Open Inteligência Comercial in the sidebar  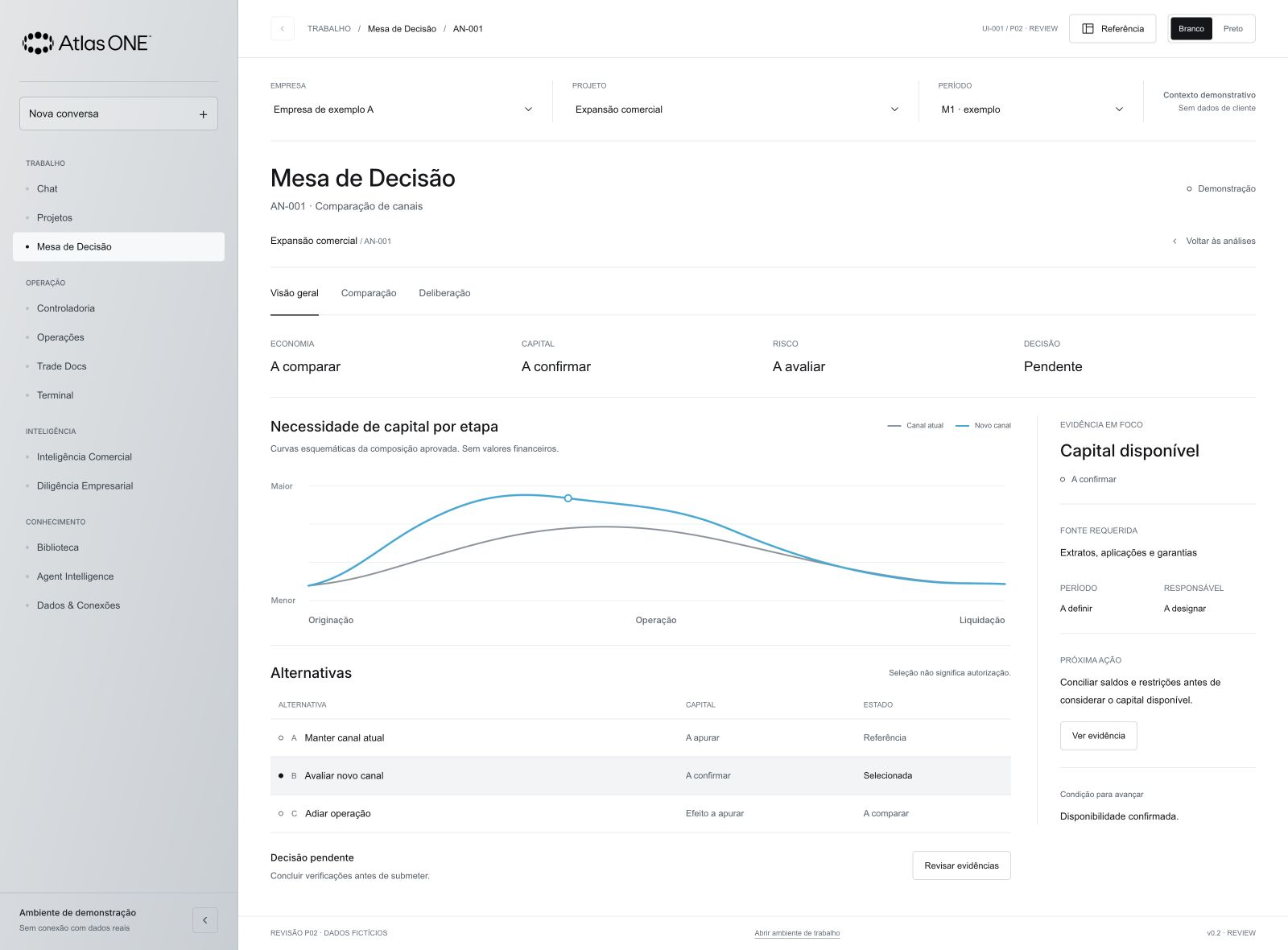(118, 456)
